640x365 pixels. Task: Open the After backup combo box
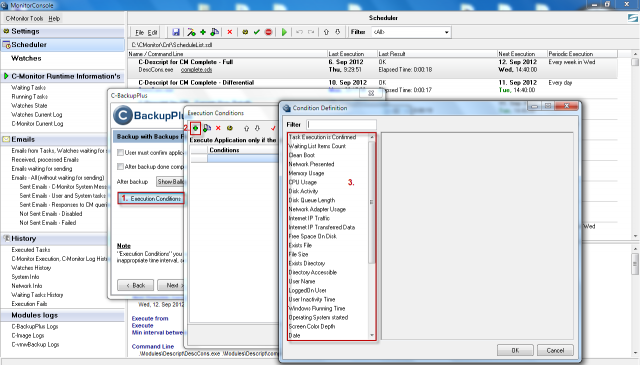171,182
